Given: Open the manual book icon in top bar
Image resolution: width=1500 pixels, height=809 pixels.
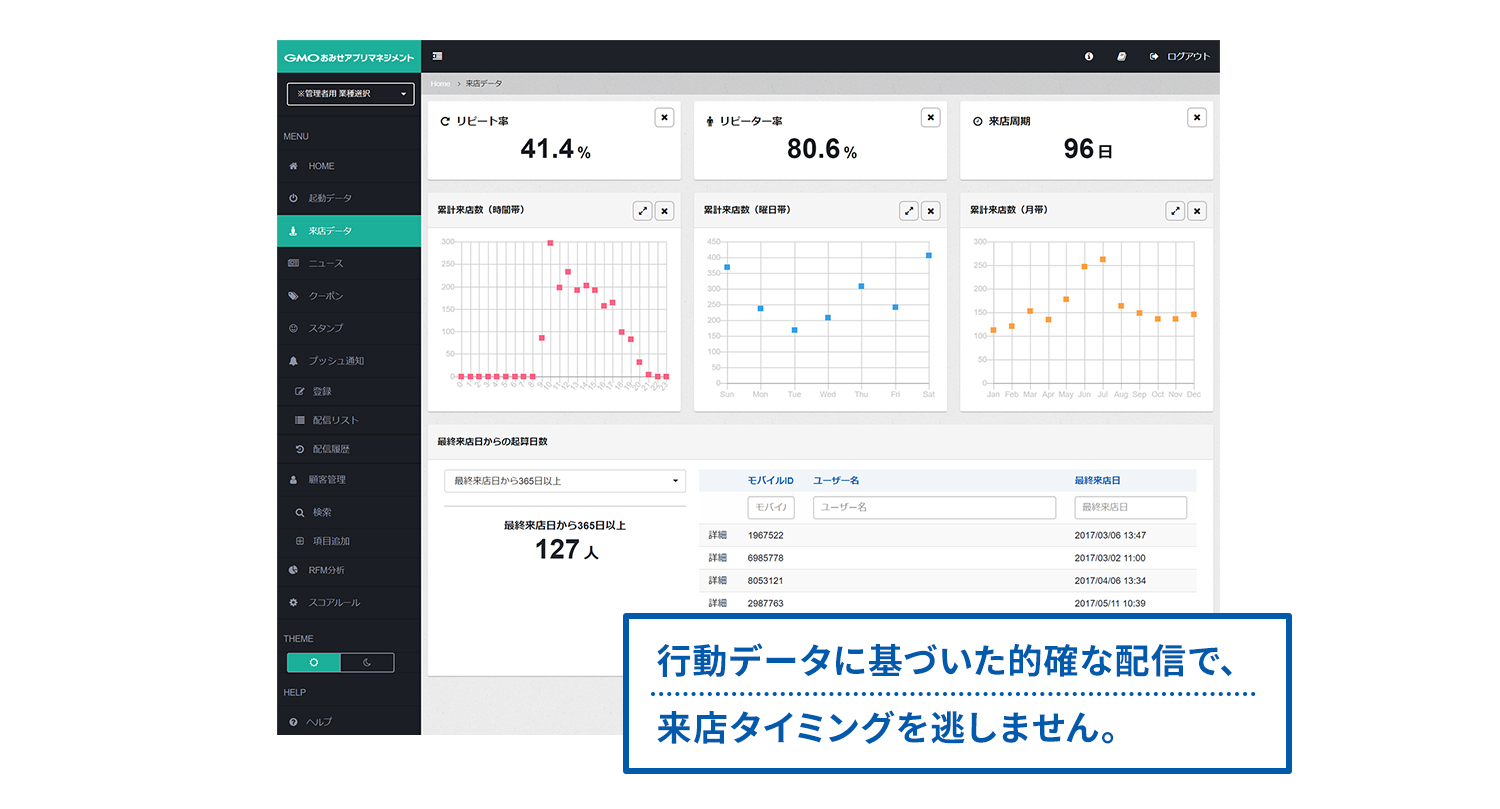Looking at the screenshot, I should (1121, 56).
